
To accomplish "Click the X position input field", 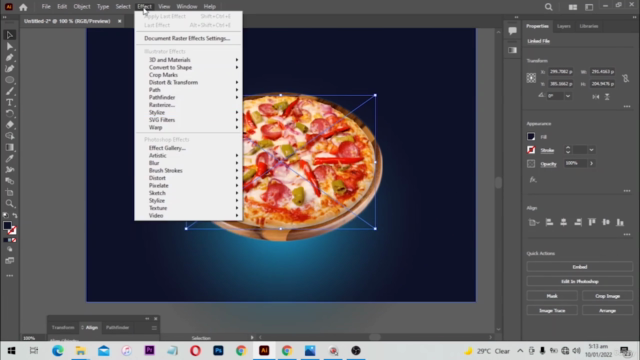I will [561, 72].
